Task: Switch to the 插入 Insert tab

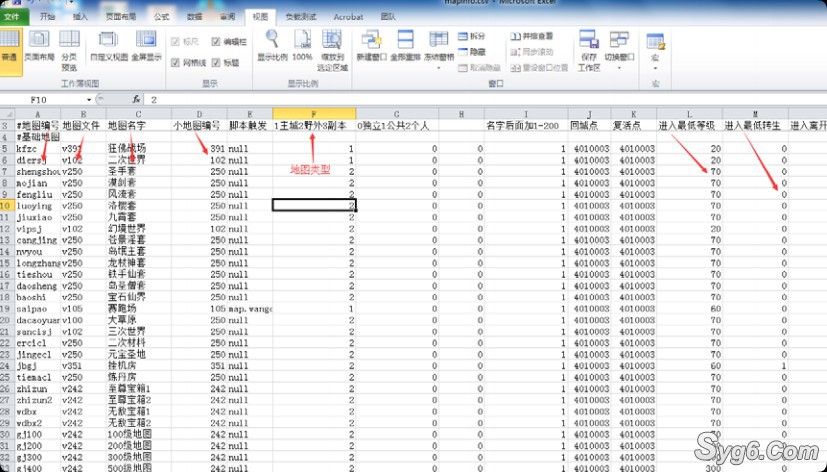Action: (x=80, y=17)
